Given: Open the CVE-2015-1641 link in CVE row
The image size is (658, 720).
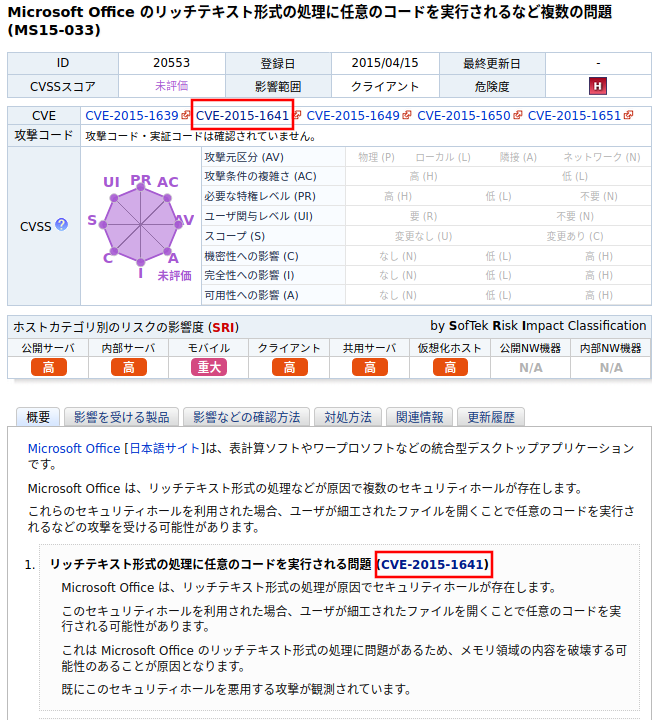Looking at the screenshot, I should coord(242,116).
